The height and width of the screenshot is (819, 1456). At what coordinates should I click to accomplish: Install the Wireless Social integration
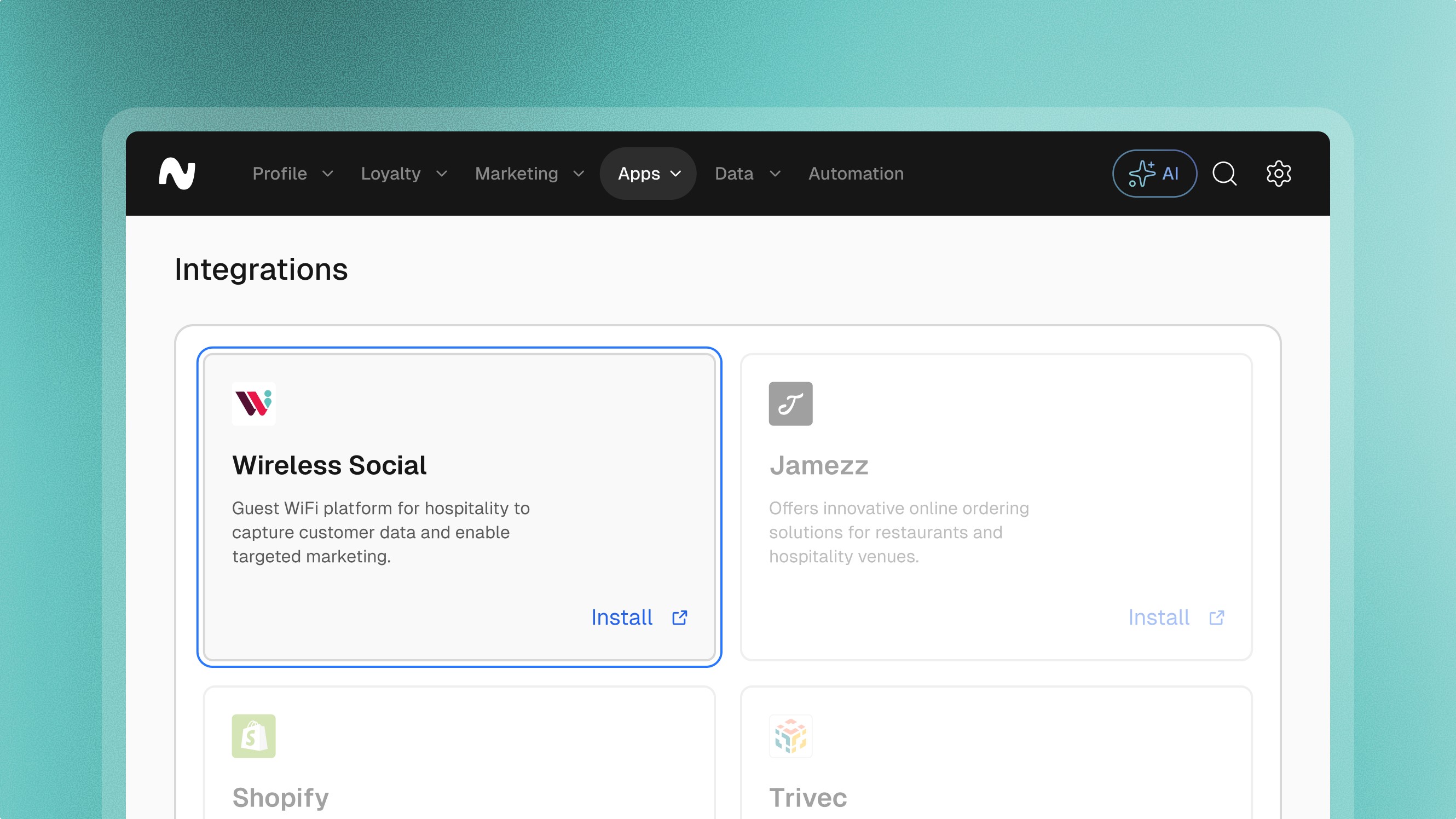click(622, 617)
